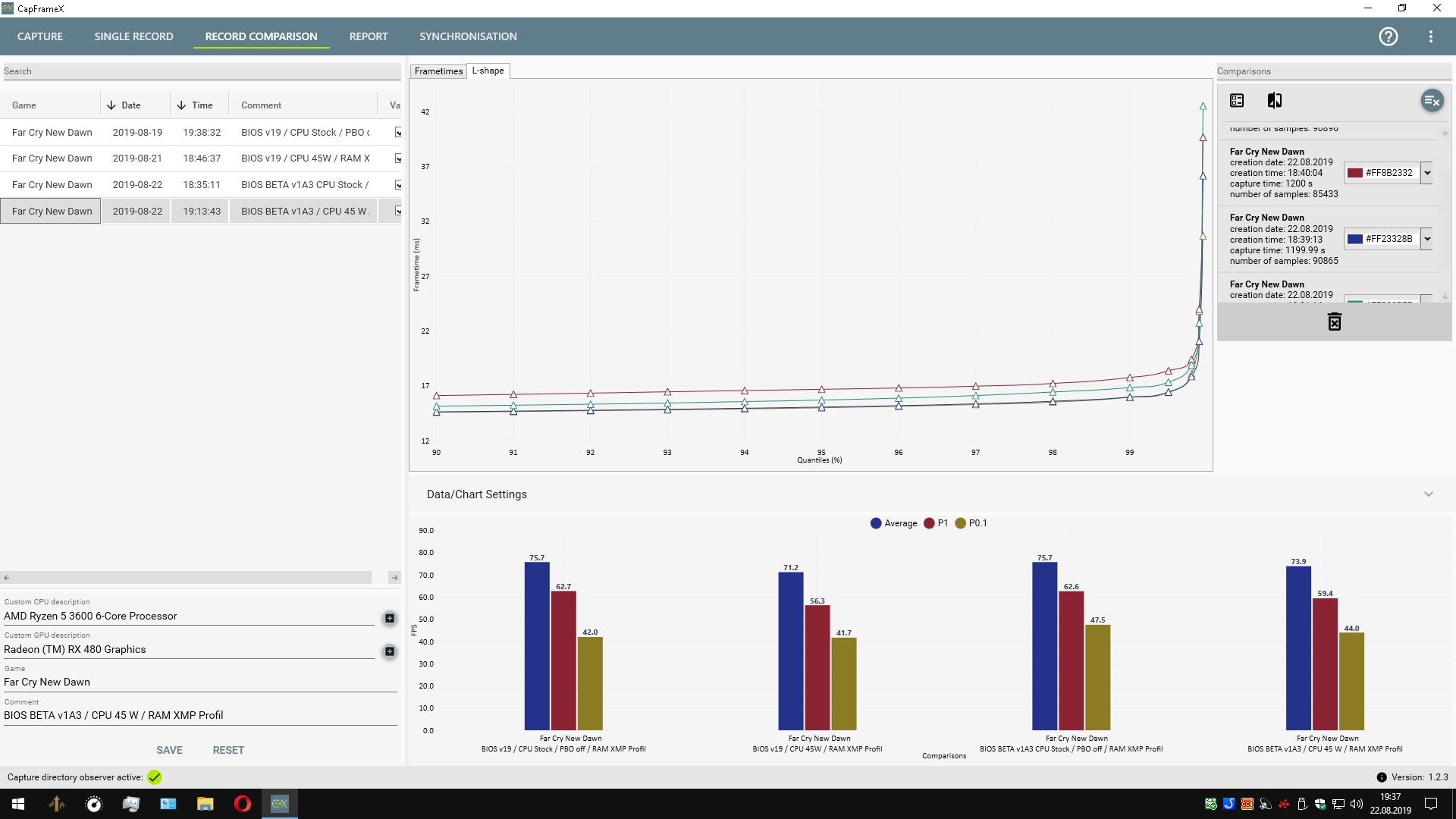Open the SINGLE RECORD tab

133,36
